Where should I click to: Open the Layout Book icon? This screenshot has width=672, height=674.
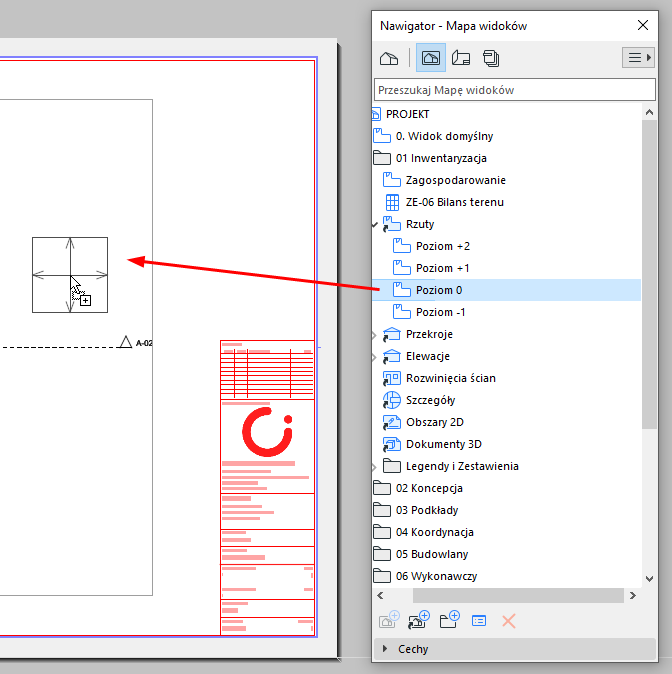pyautogui.click(x=461, y=58)
